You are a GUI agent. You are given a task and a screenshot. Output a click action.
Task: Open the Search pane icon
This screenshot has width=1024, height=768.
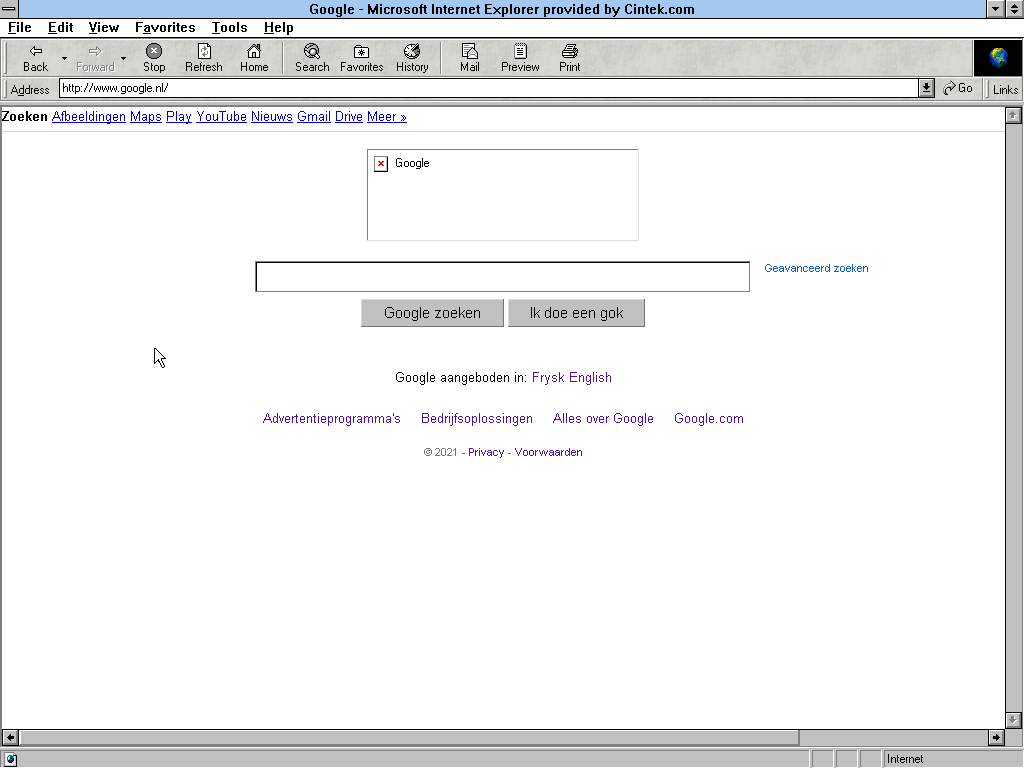[312, 57]
